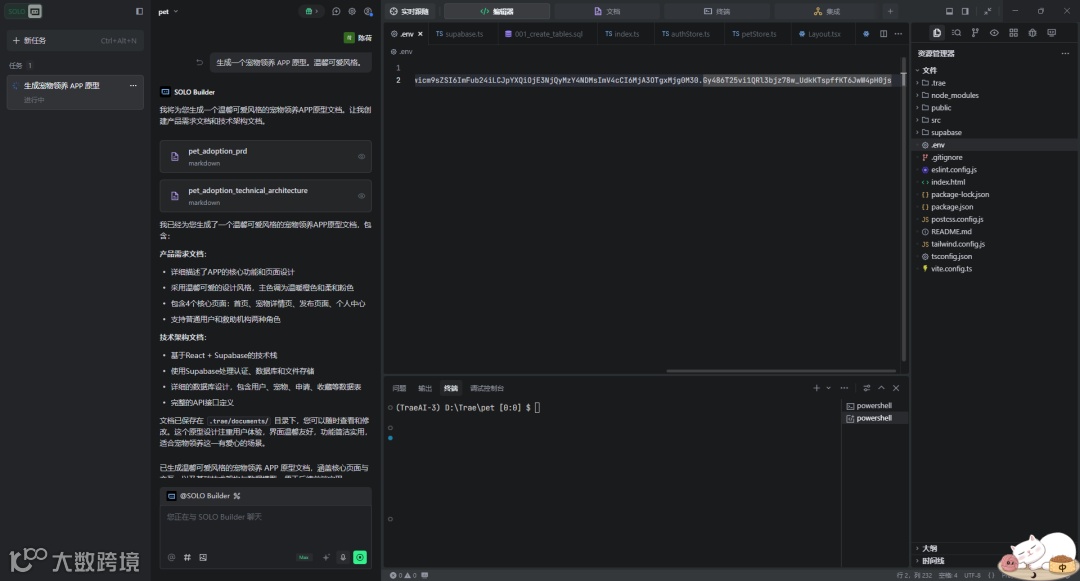Open pet_adoption_prd markdown document
The height and width of the screenshot is (581, 1080).
tap(265, 156)
